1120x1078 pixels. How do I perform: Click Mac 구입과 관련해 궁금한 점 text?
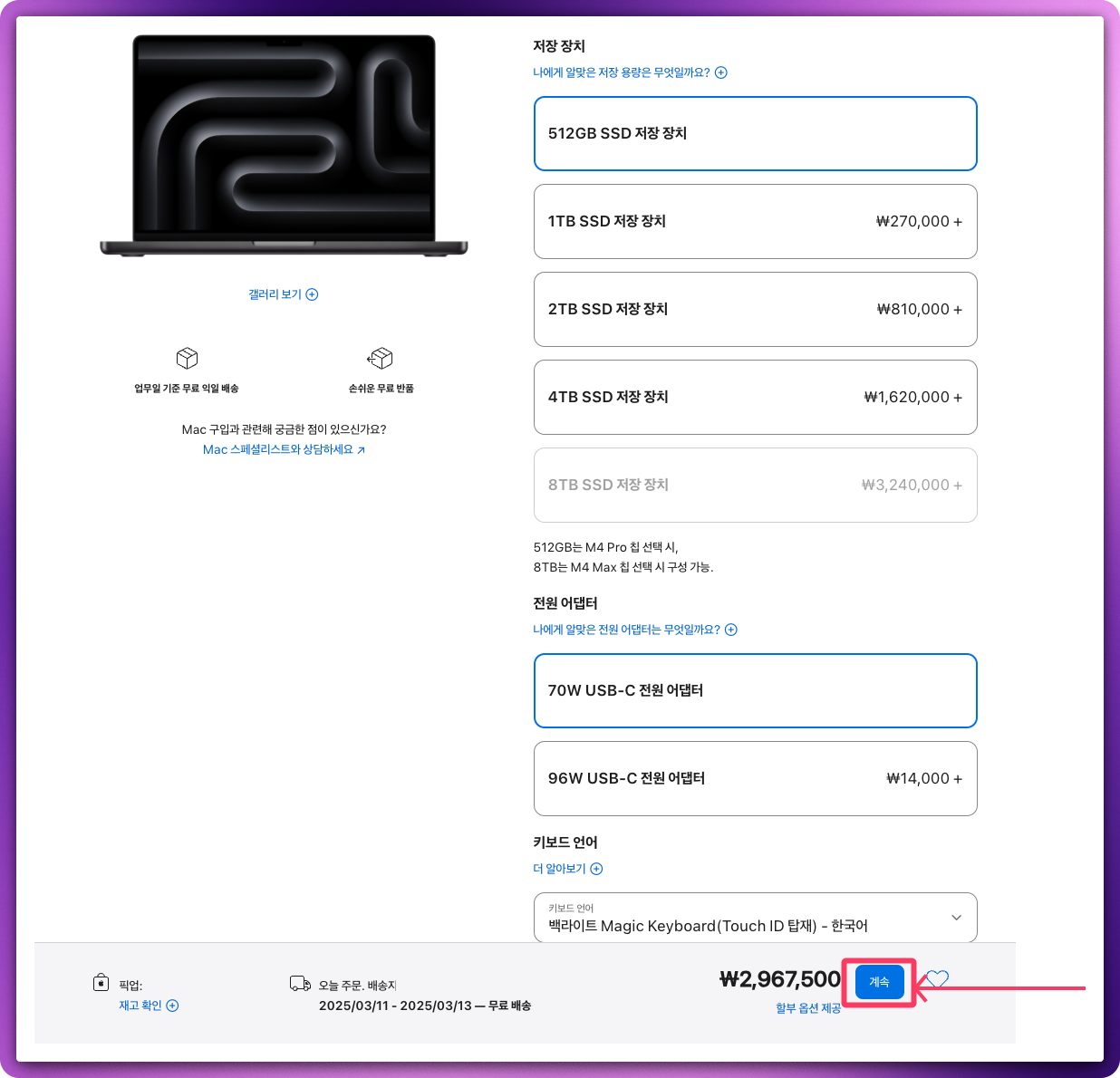point(284,429)
